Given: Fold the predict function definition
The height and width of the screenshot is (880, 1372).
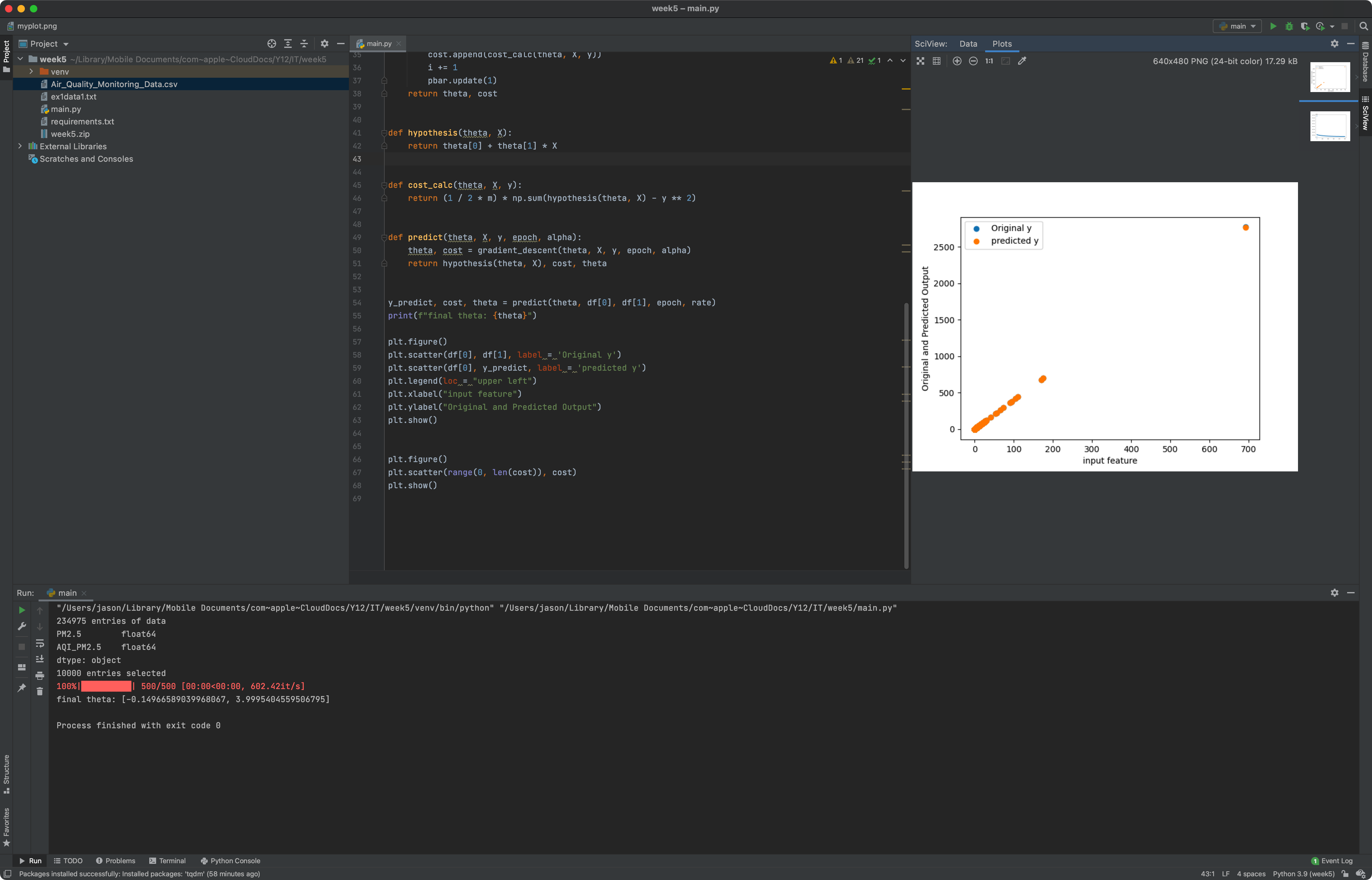Looking at the screenshot, I should 384,238.
